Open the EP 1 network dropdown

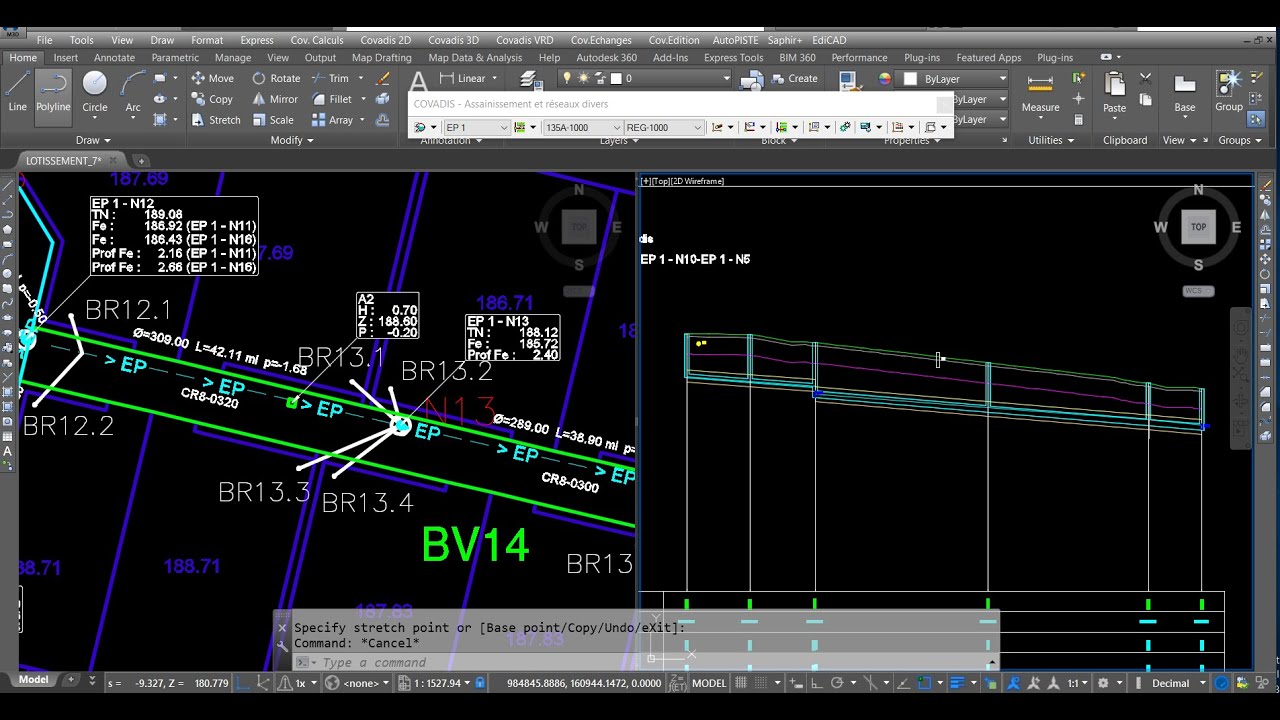pyautogui.click(x=477, y=127)
